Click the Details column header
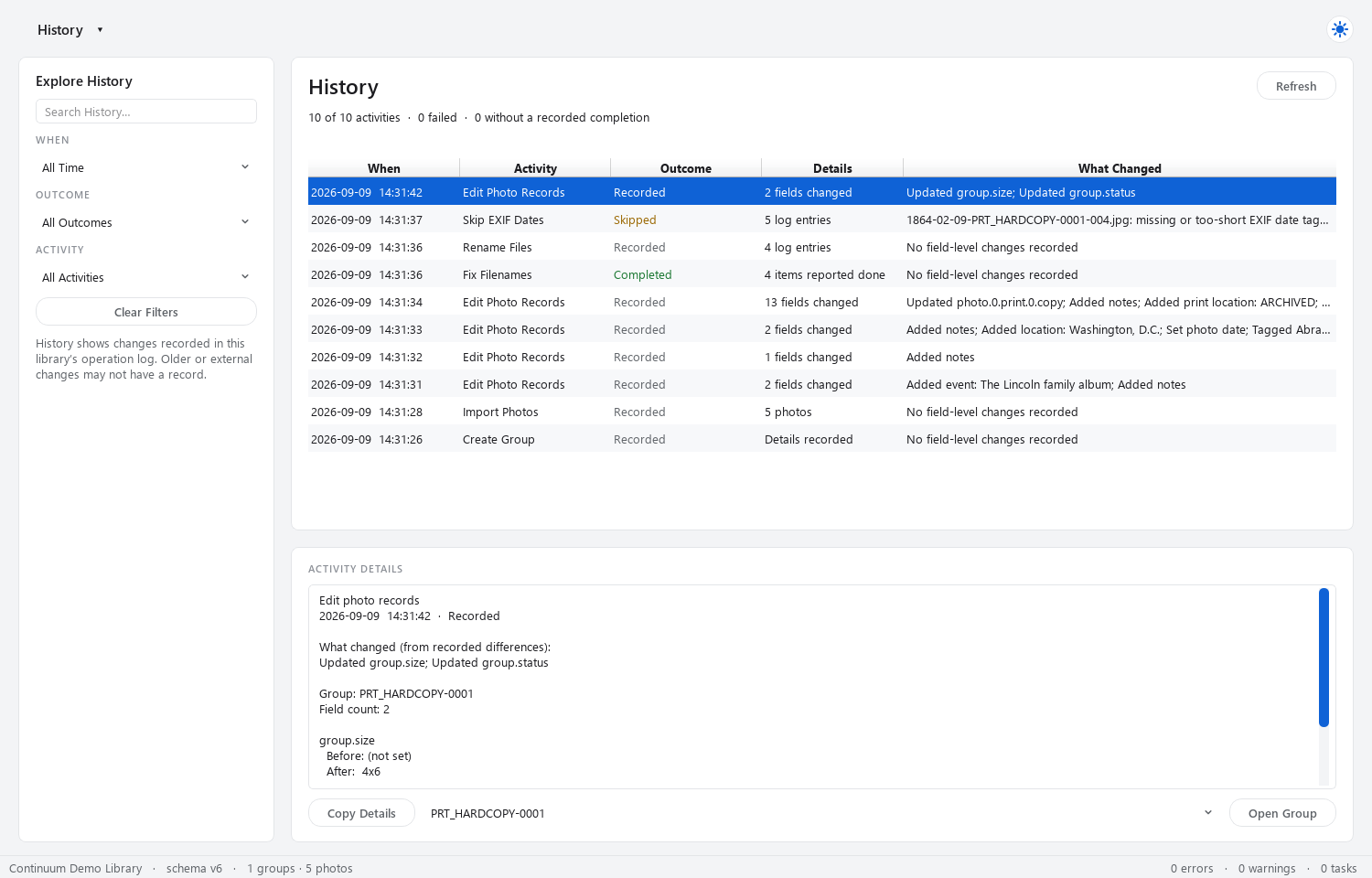1372x878 pixels. (x=832, y=168)
